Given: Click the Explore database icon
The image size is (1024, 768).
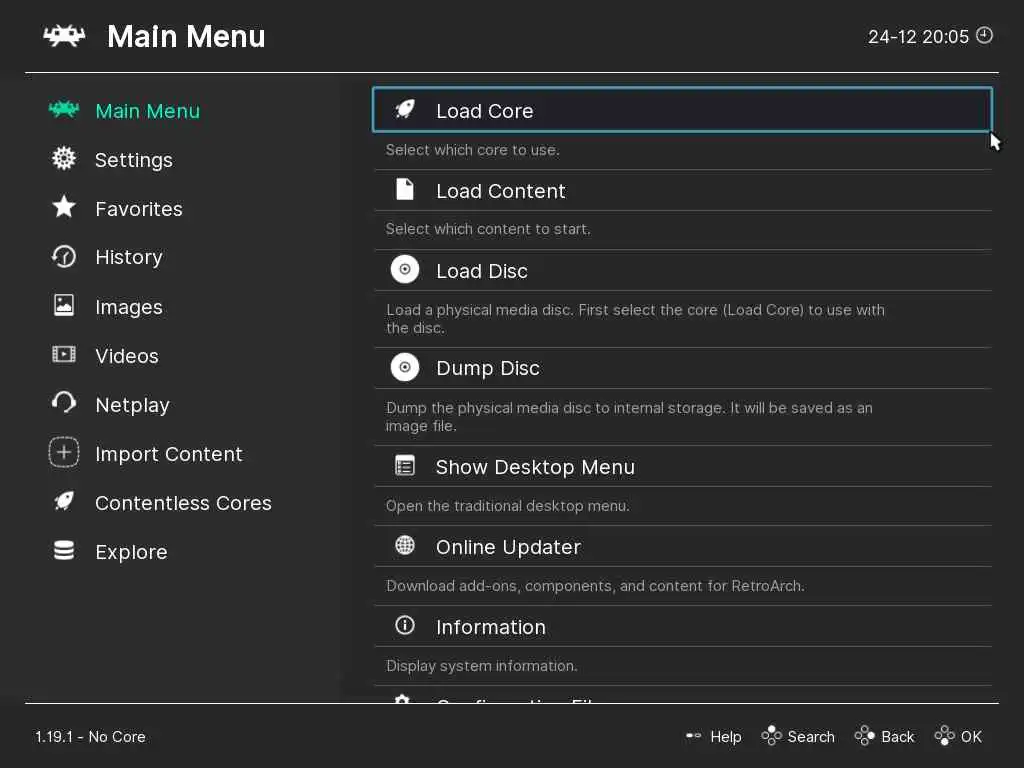Looking at the screenshot, I should click(64, 551).
